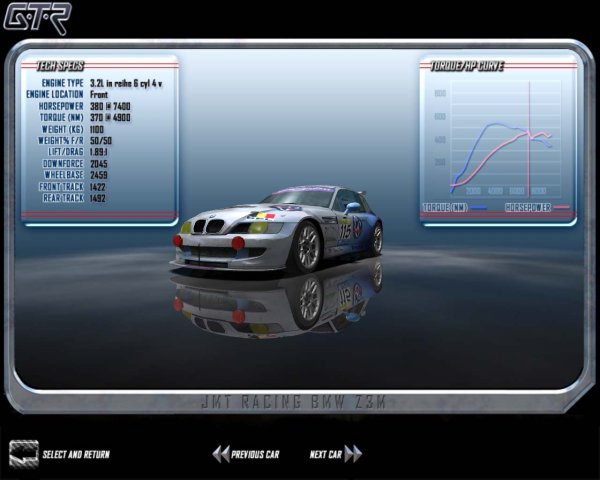Click the Next Car double-arrow icon
The height and width of the screenshot is (480, 600).
[353, 454]
